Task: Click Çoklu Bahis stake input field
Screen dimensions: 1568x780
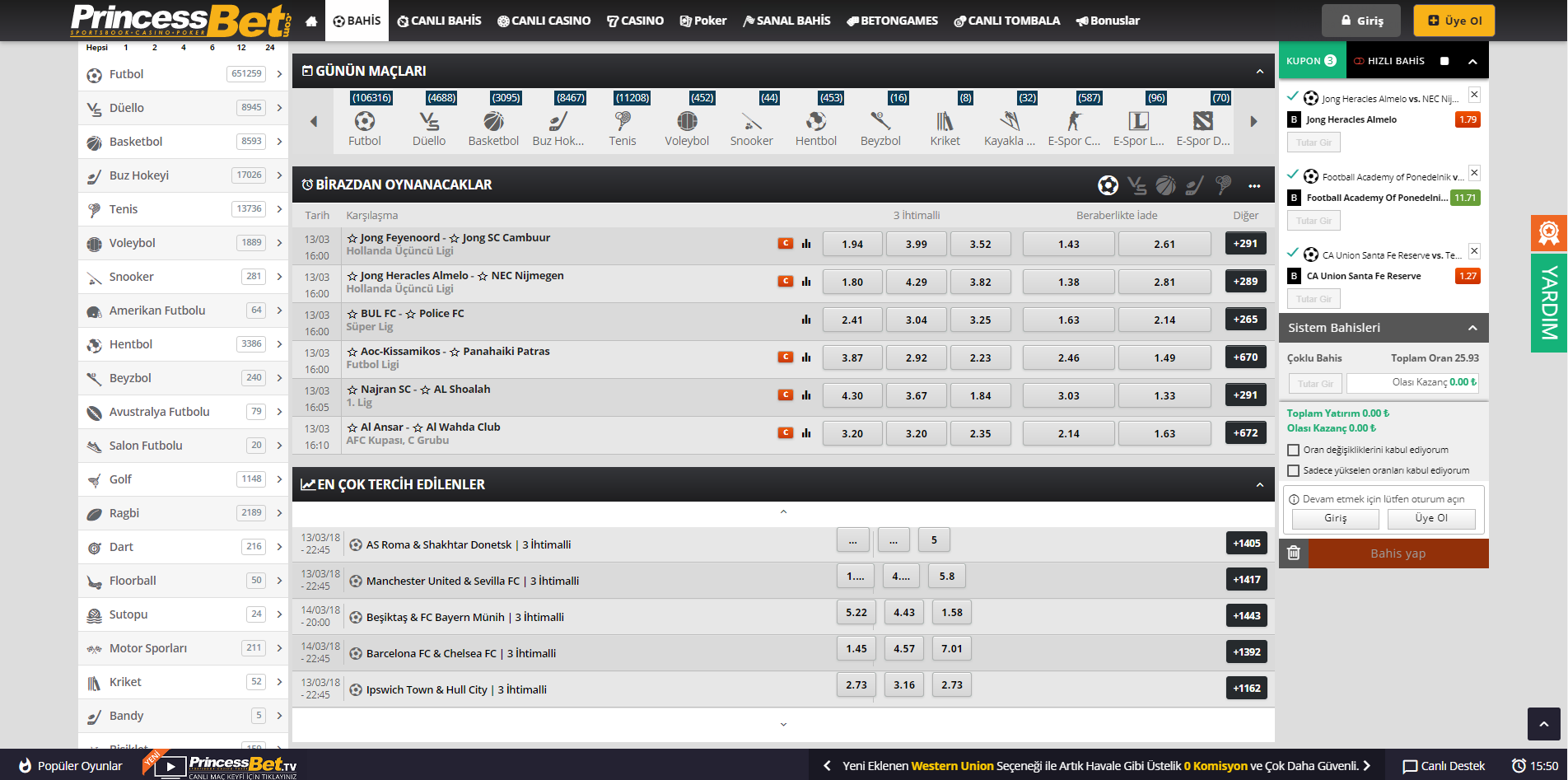Action: pyautogui.click(x=1315, y=384)
